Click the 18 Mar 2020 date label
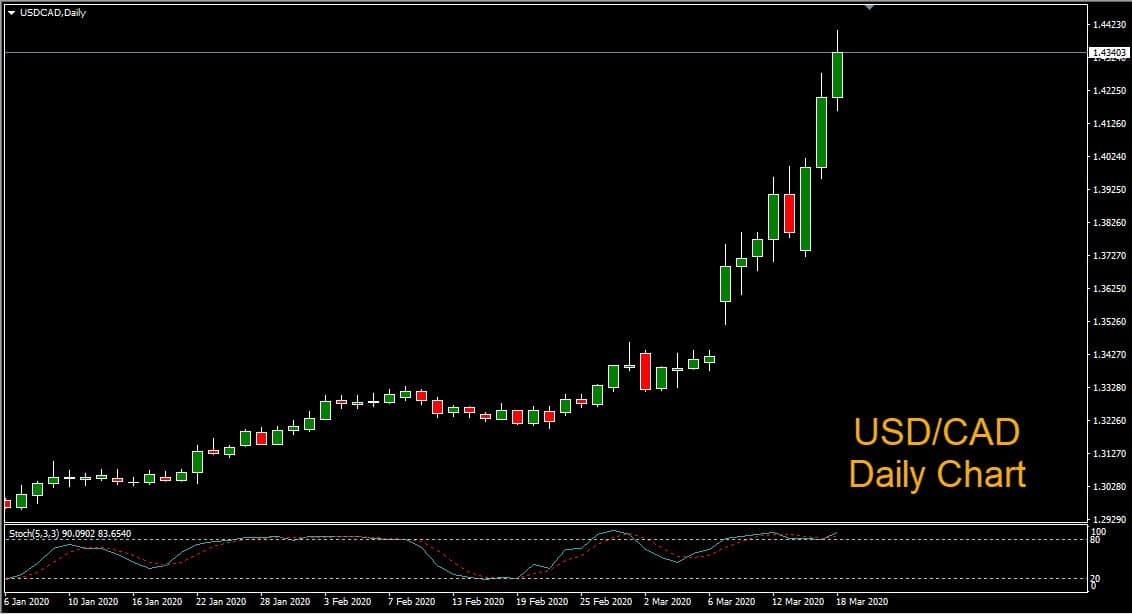This screenshot has height=615, width=1132. pyautogui.click(x=862, y=602)
